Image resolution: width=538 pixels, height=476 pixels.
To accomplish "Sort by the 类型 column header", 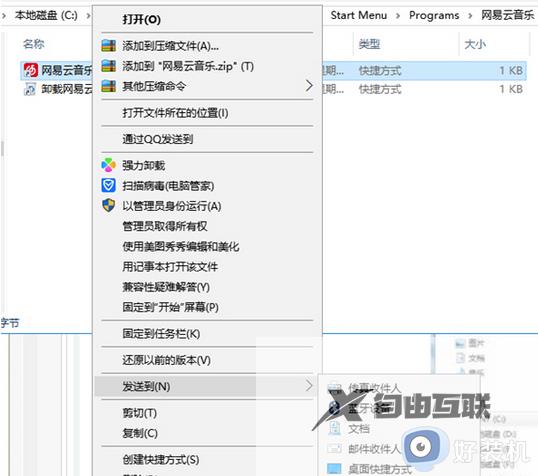I will tap(369, 44).
